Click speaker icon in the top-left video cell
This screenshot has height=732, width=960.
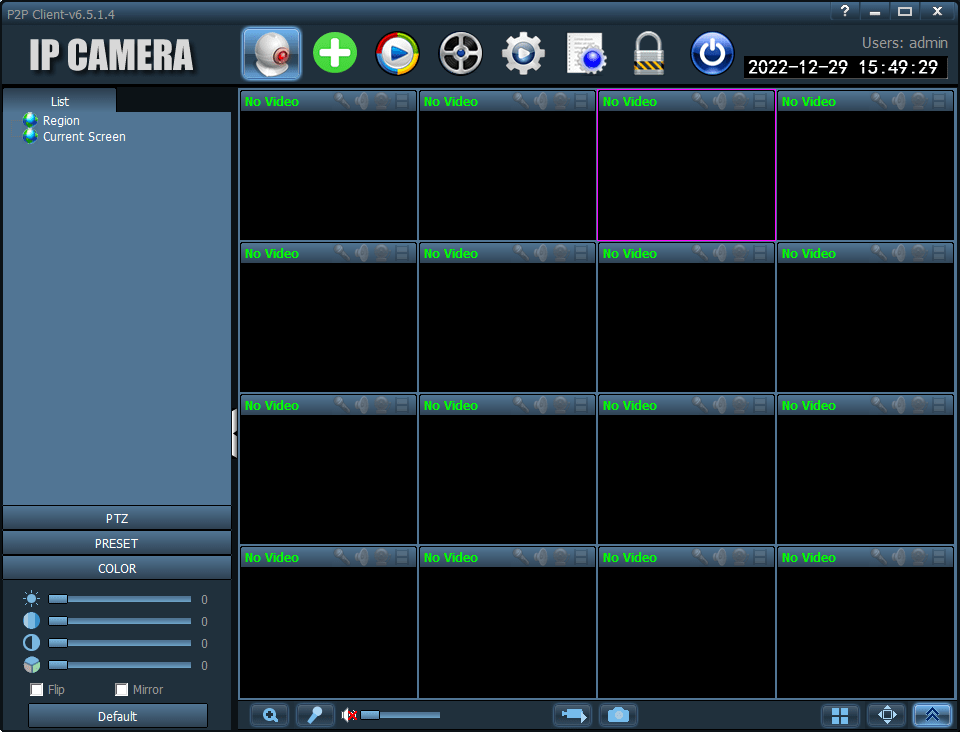pyautogui.click(x=362, y=101)
